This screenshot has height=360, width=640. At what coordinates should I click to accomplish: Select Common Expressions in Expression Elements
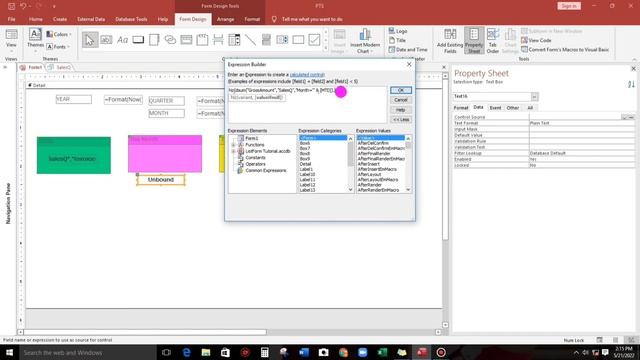[x=266, y=171]
